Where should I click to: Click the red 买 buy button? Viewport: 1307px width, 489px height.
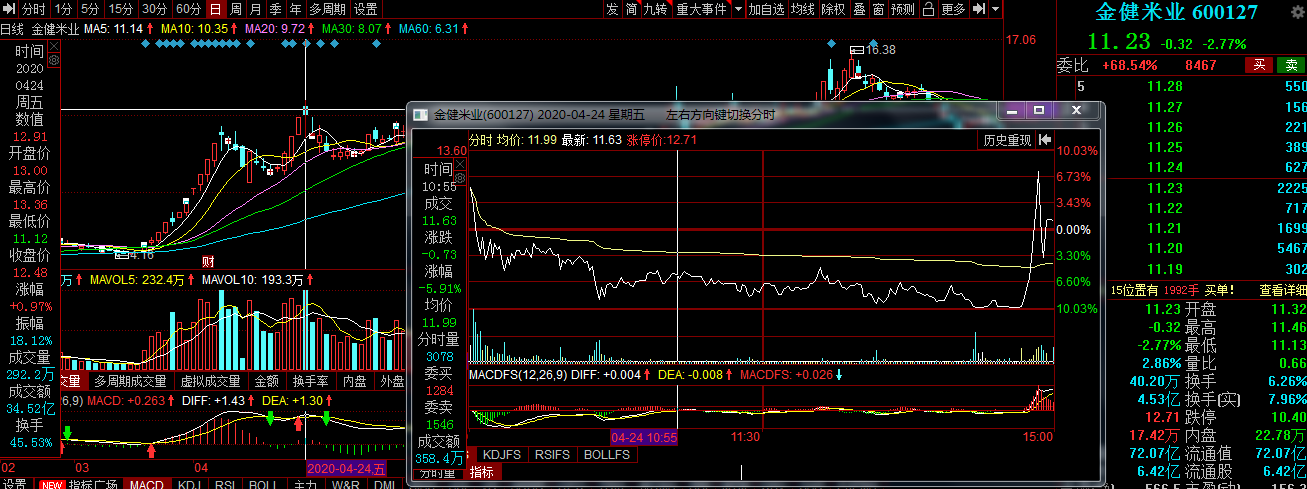click(x=1259, y=65)
